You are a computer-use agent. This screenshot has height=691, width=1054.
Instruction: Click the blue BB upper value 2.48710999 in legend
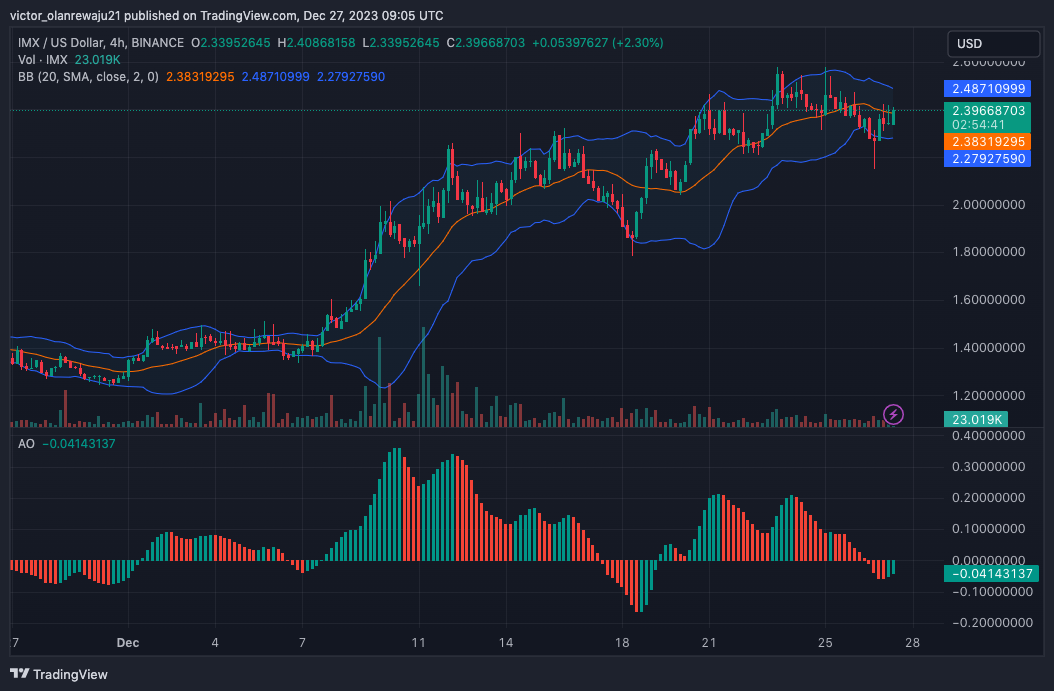tap(276, 77)
